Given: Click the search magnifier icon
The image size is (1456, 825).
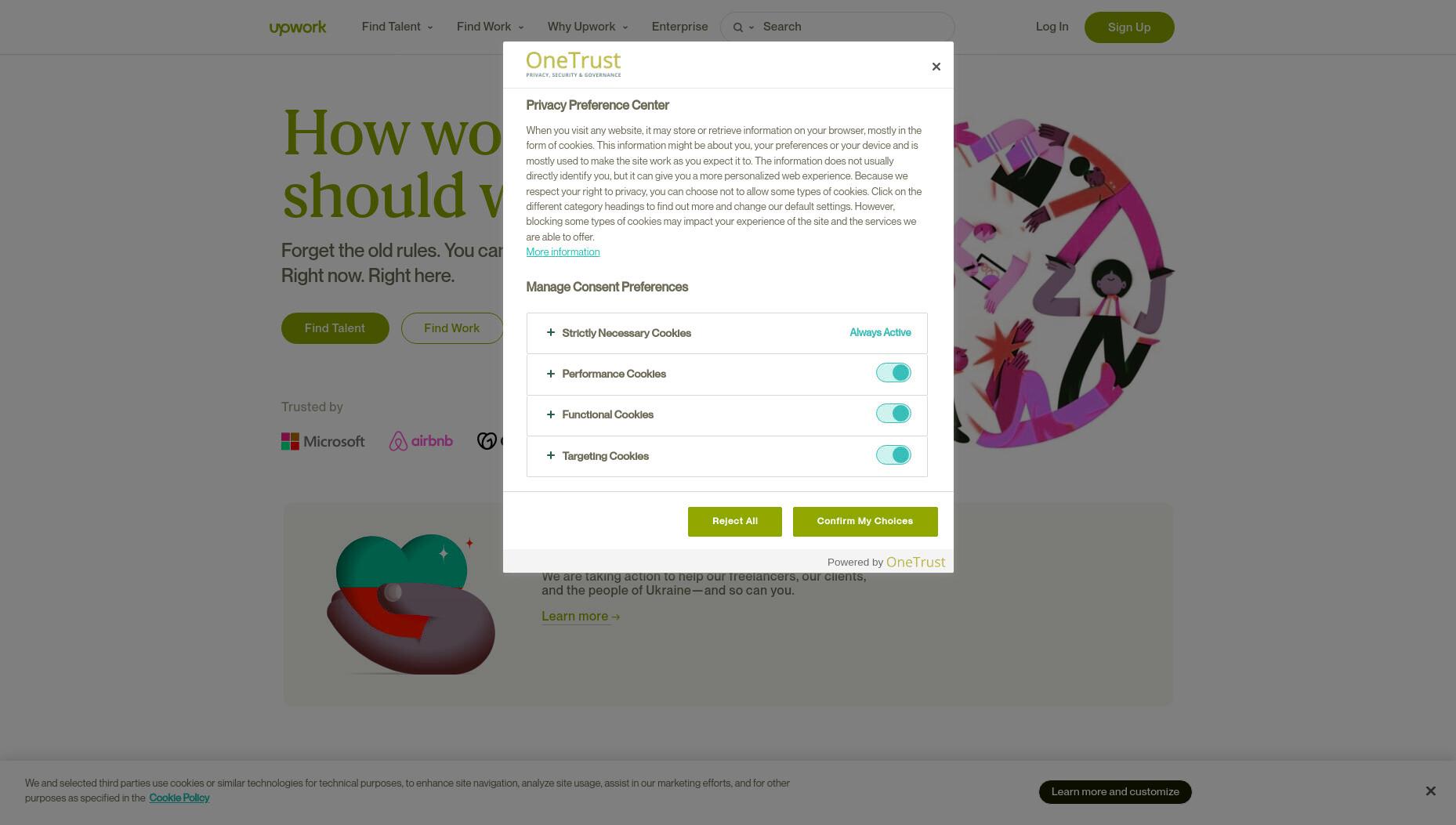Looking at the screenshot, I should (x=737, y=27).
